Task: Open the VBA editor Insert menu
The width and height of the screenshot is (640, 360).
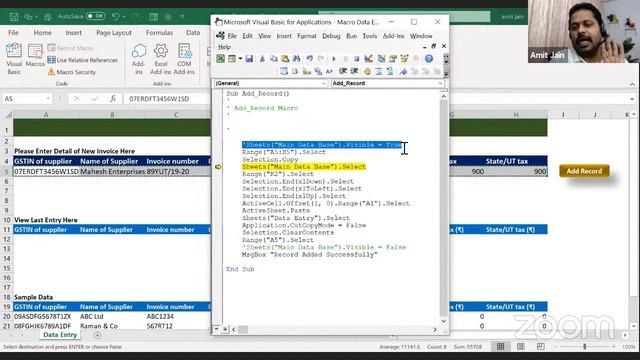Action: pos(284,36)
